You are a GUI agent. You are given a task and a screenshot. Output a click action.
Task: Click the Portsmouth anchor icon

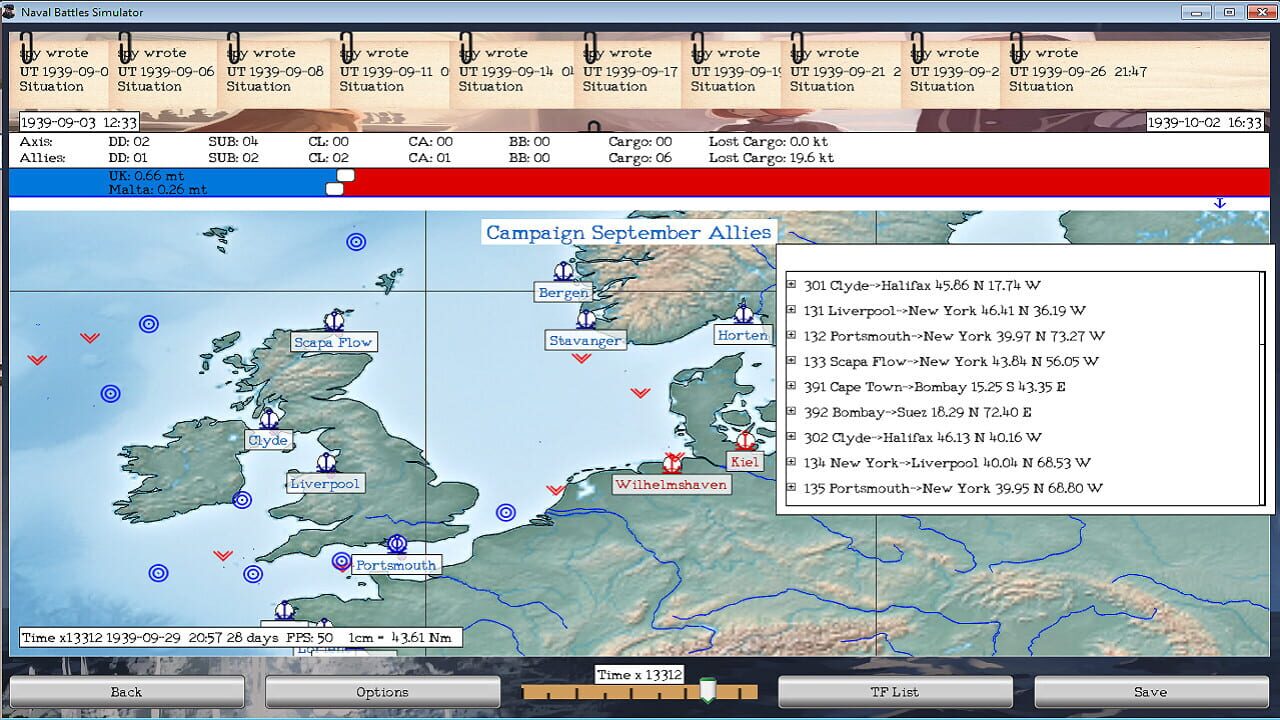point(395,545)
